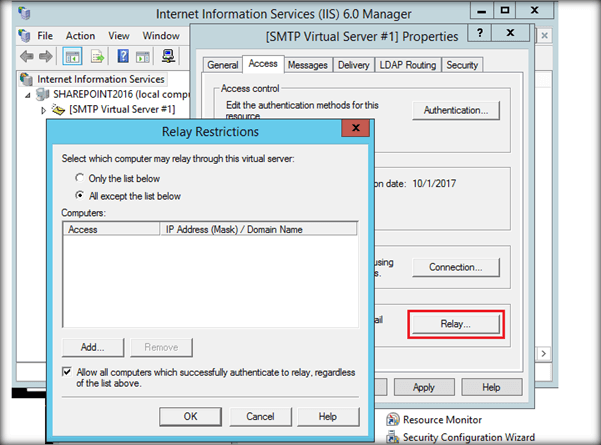Collapse the SHAREPOINT2016 tree node
This screenshot has height=445, width=601.
point(28,95)
